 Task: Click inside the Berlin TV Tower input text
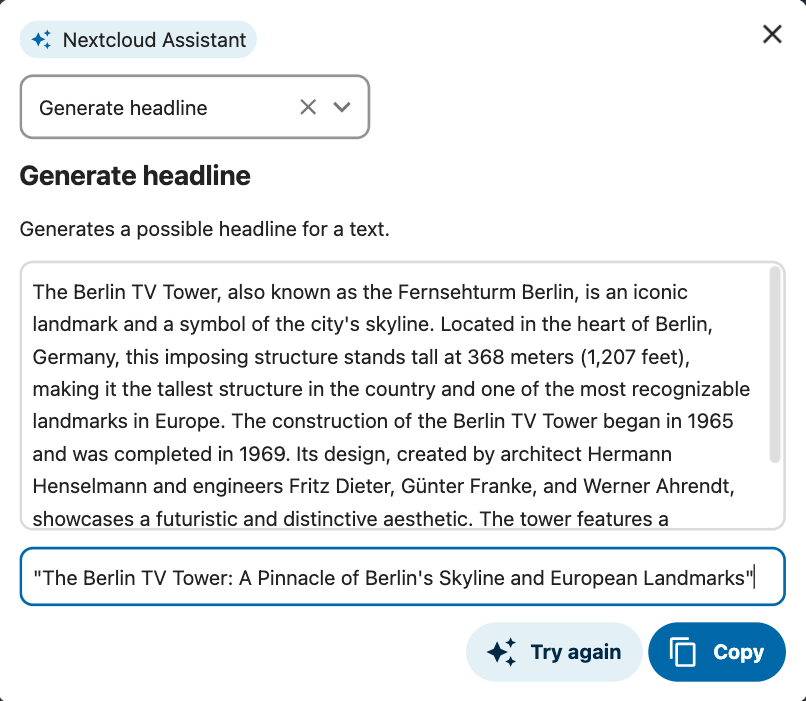[395, 396]
